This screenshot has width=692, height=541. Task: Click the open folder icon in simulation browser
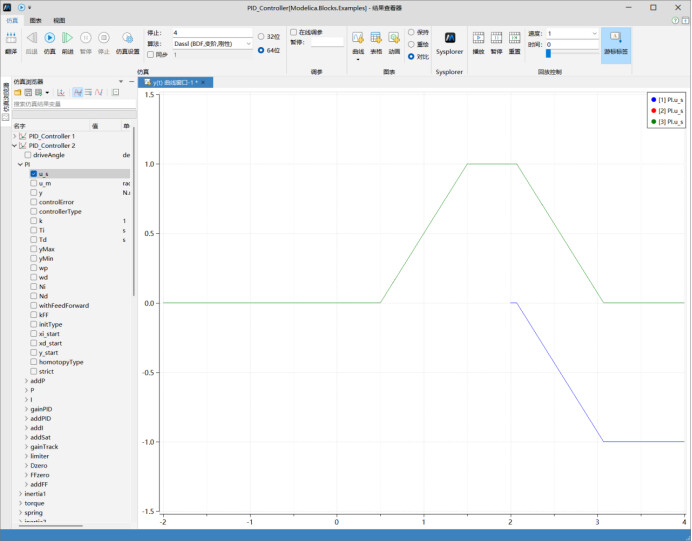pos(18,92)
